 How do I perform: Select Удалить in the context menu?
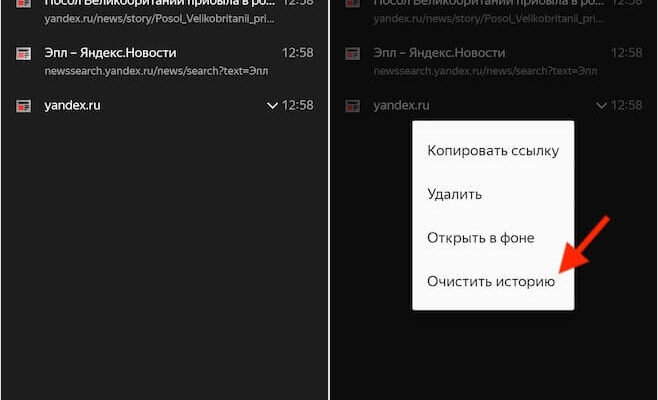(x=455, y=195)
